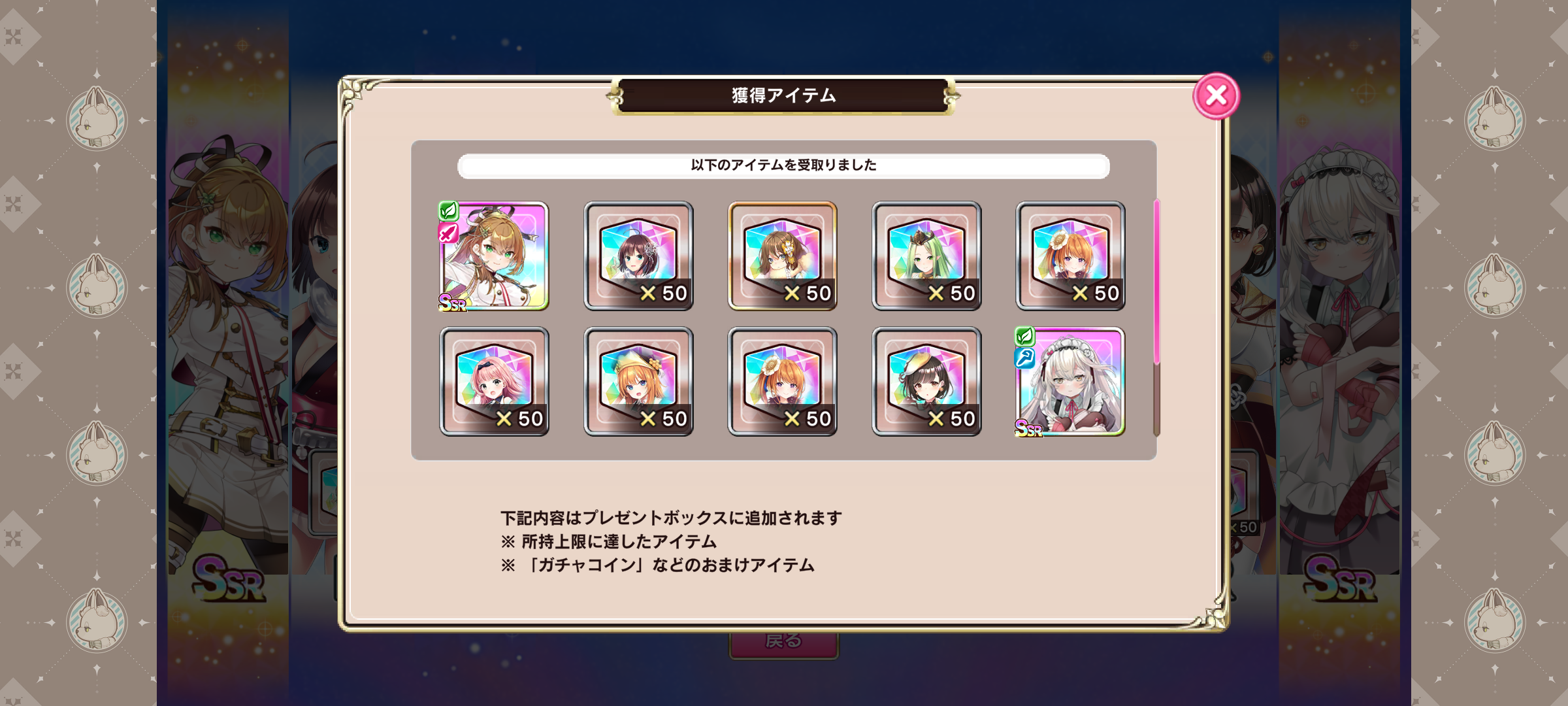The width and height of the screenshot is (1568, 706).
Task: Close the 獲得アイテム dialog with pink X
Action: pyautogui.click(x=1216, y=96)
